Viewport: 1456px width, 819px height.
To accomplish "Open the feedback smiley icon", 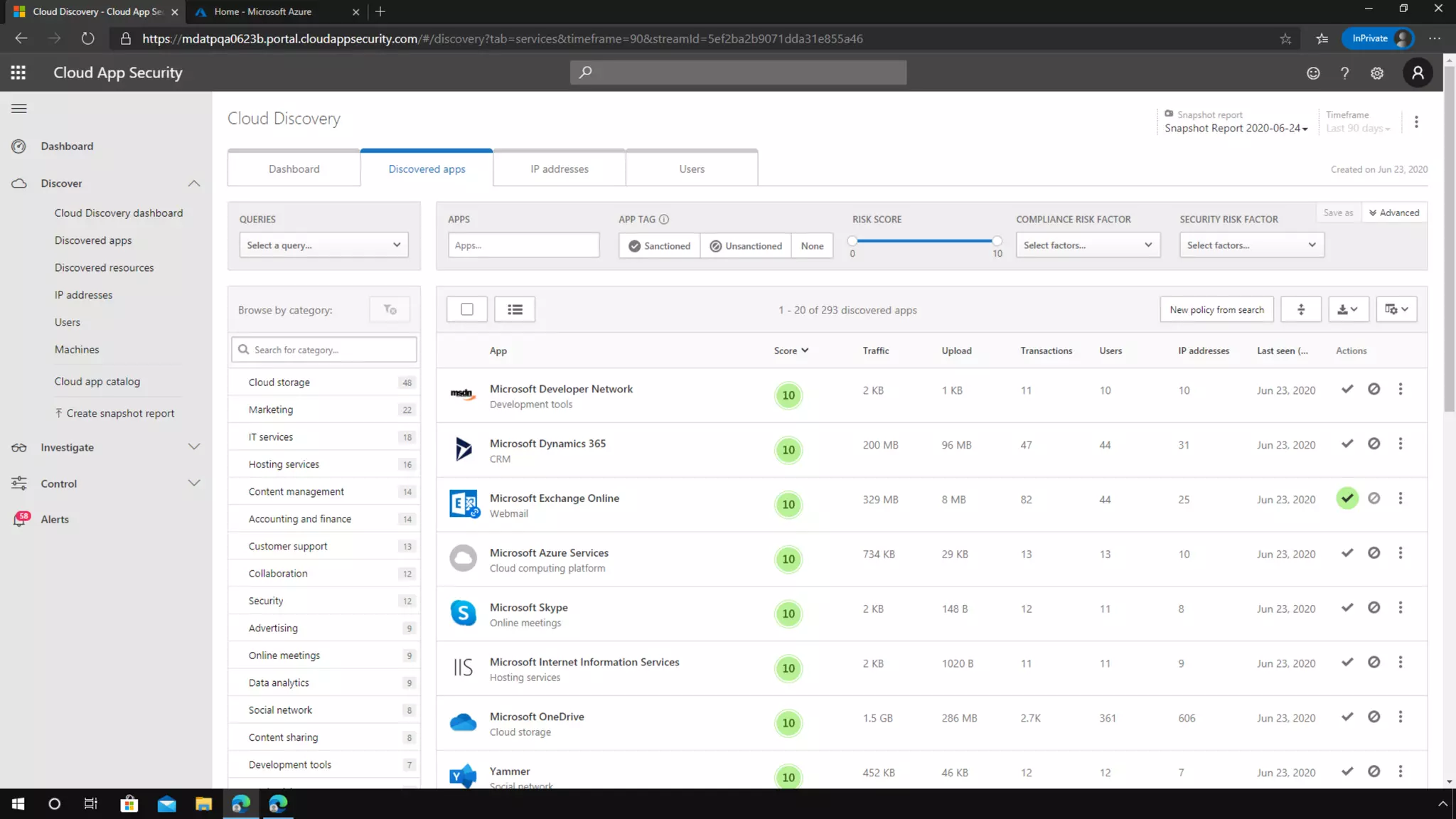I will pyautogui.click(x=1313, y=73).
